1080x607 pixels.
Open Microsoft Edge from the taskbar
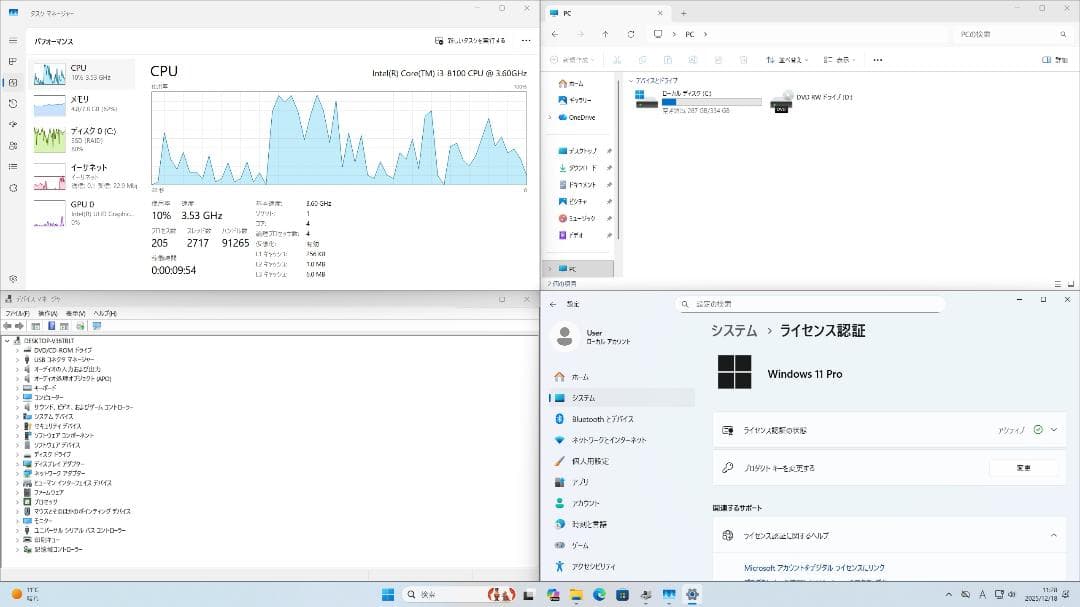click(597, 593)
